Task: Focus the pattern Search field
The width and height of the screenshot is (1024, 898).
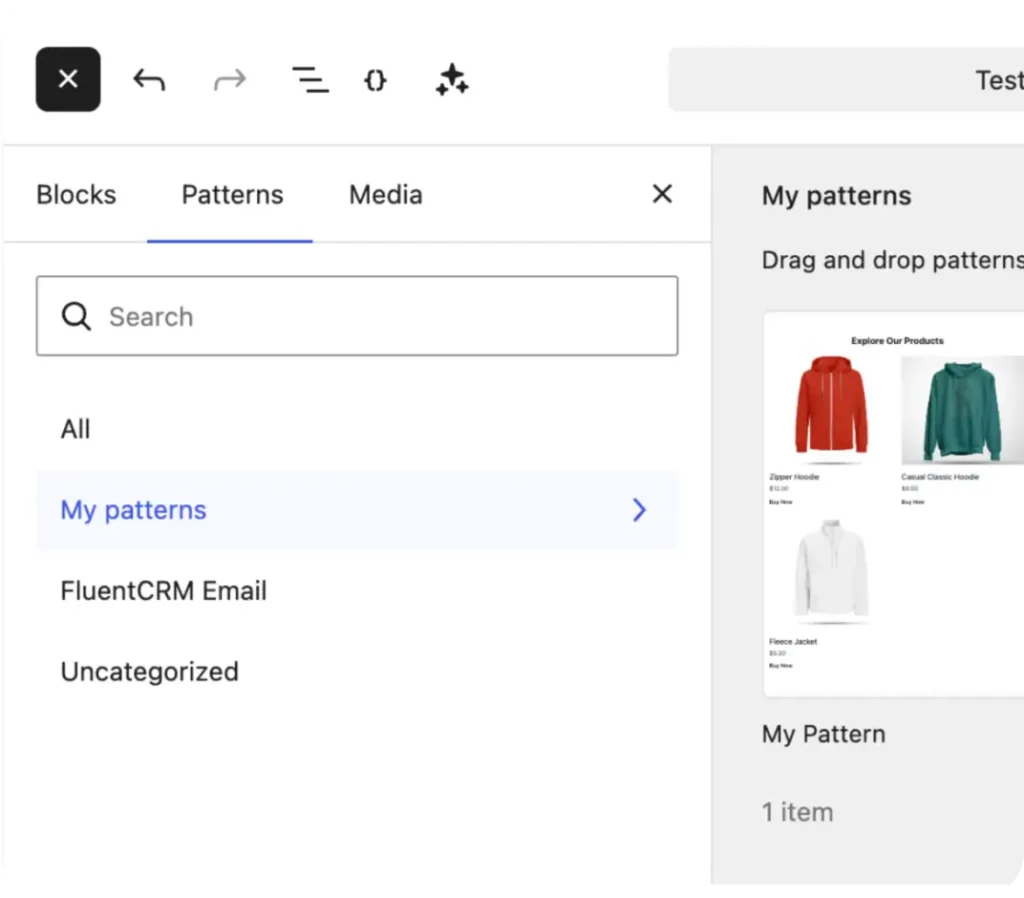Action: pyautogui.click(x=357, y=316)
